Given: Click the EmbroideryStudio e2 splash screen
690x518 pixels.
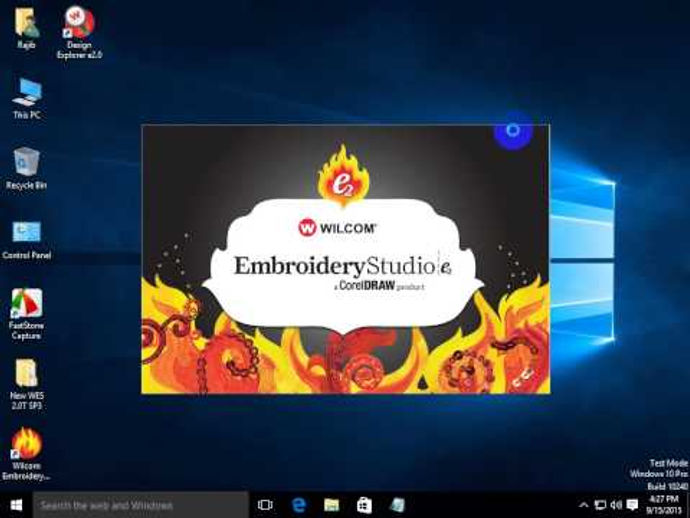Looking at the screenshot, I should click(345, 260).
